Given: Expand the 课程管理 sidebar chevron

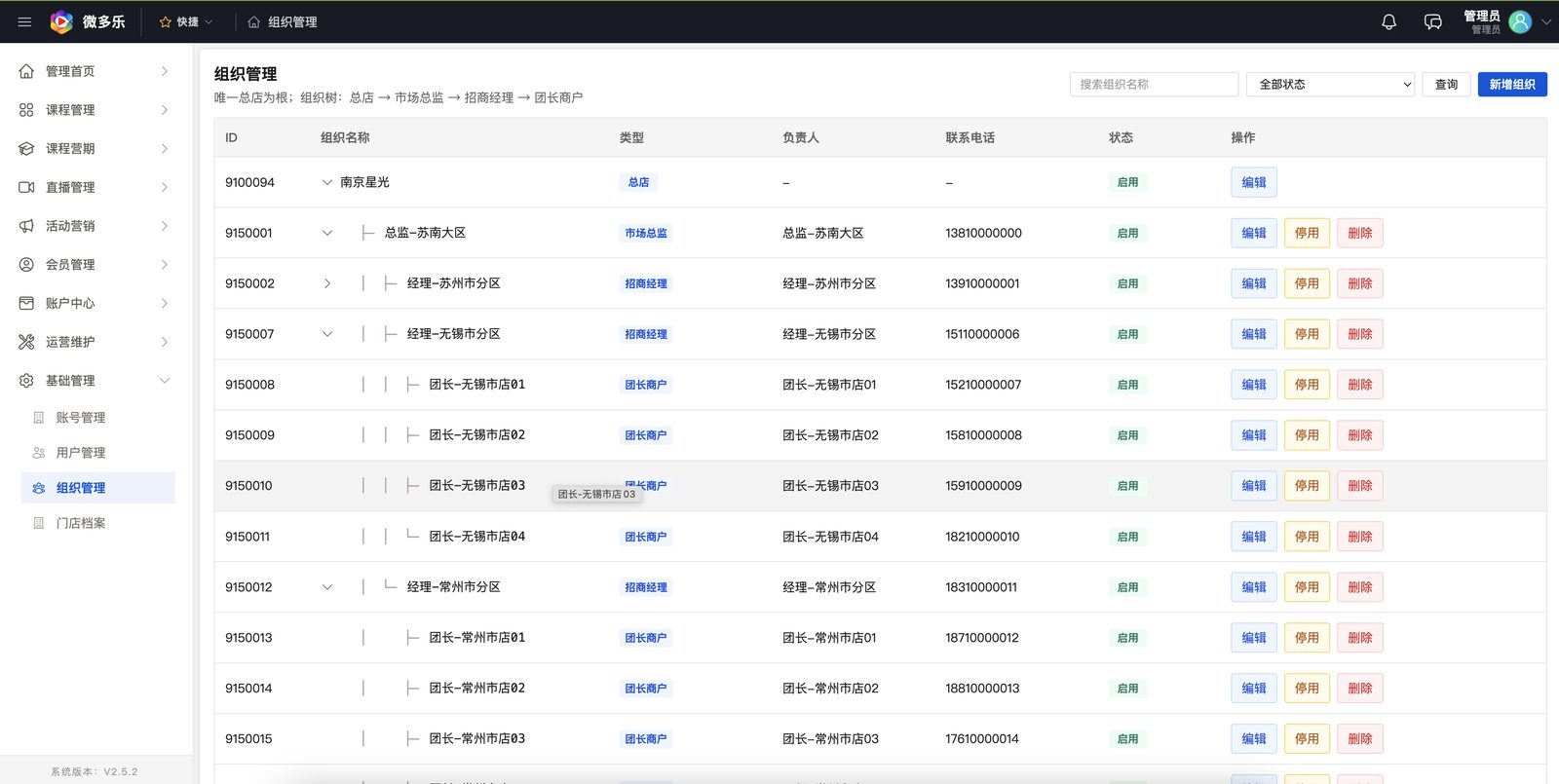Looking at the screenshot, I should tap(165, 110).
